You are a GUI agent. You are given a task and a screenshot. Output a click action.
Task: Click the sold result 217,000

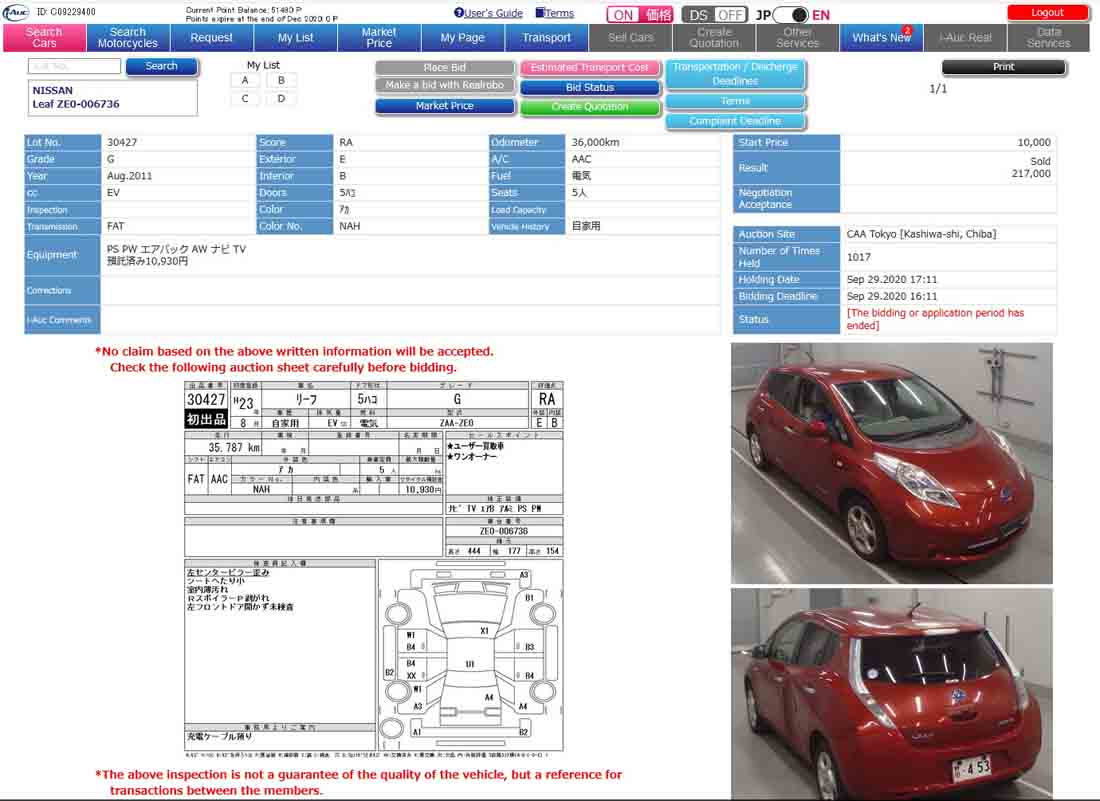(1031, 173)
